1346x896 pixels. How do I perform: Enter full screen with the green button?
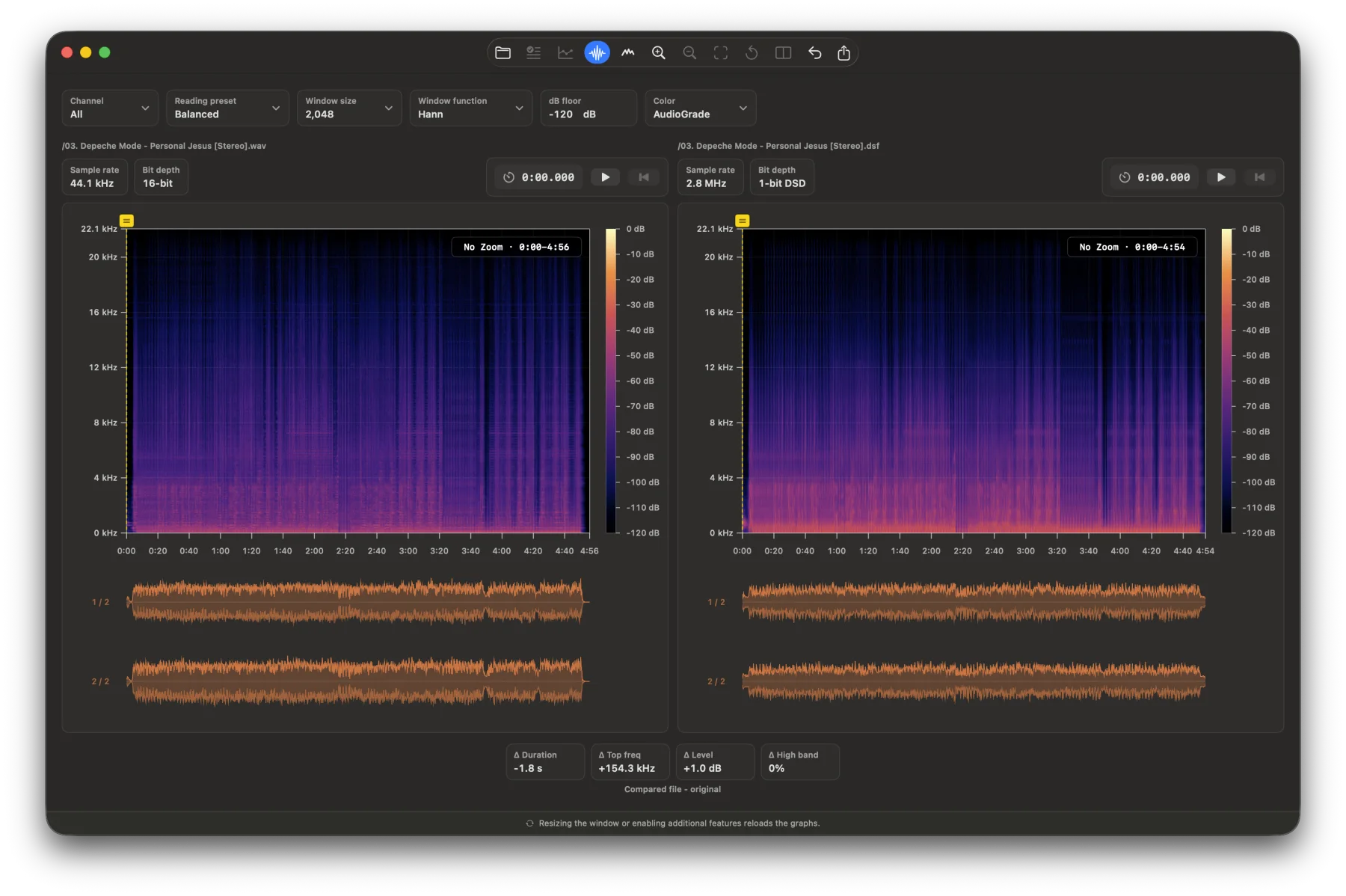pos(105,52)
